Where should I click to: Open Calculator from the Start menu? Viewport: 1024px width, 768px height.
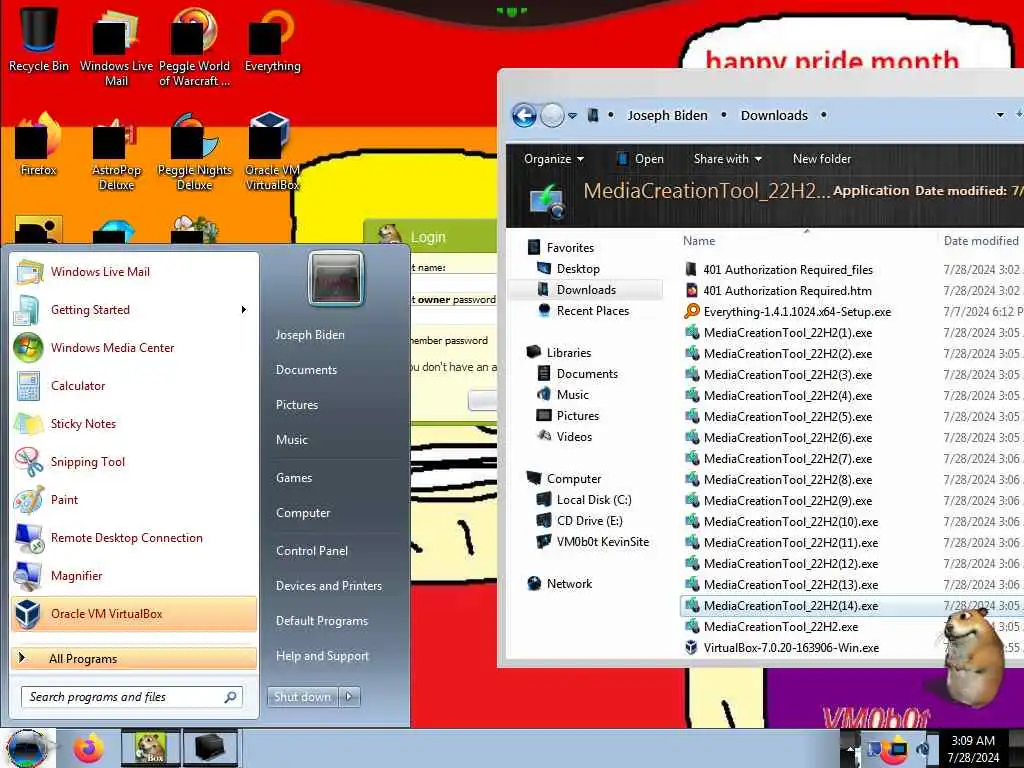[x=134, y=386]
